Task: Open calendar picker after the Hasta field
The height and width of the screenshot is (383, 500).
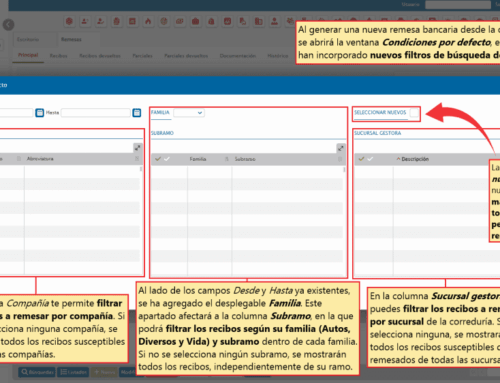Action: 137,113
